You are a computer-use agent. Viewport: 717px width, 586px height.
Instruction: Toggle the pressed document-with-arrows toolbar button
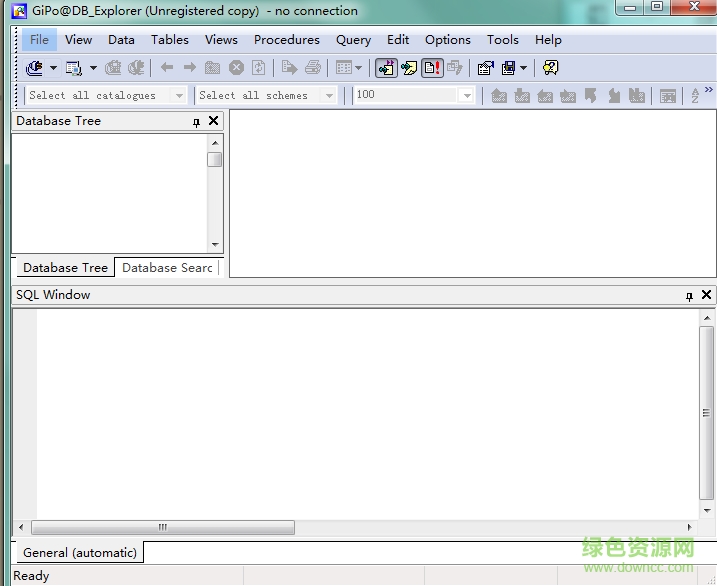pyautogui.click(x=386, y=68)
